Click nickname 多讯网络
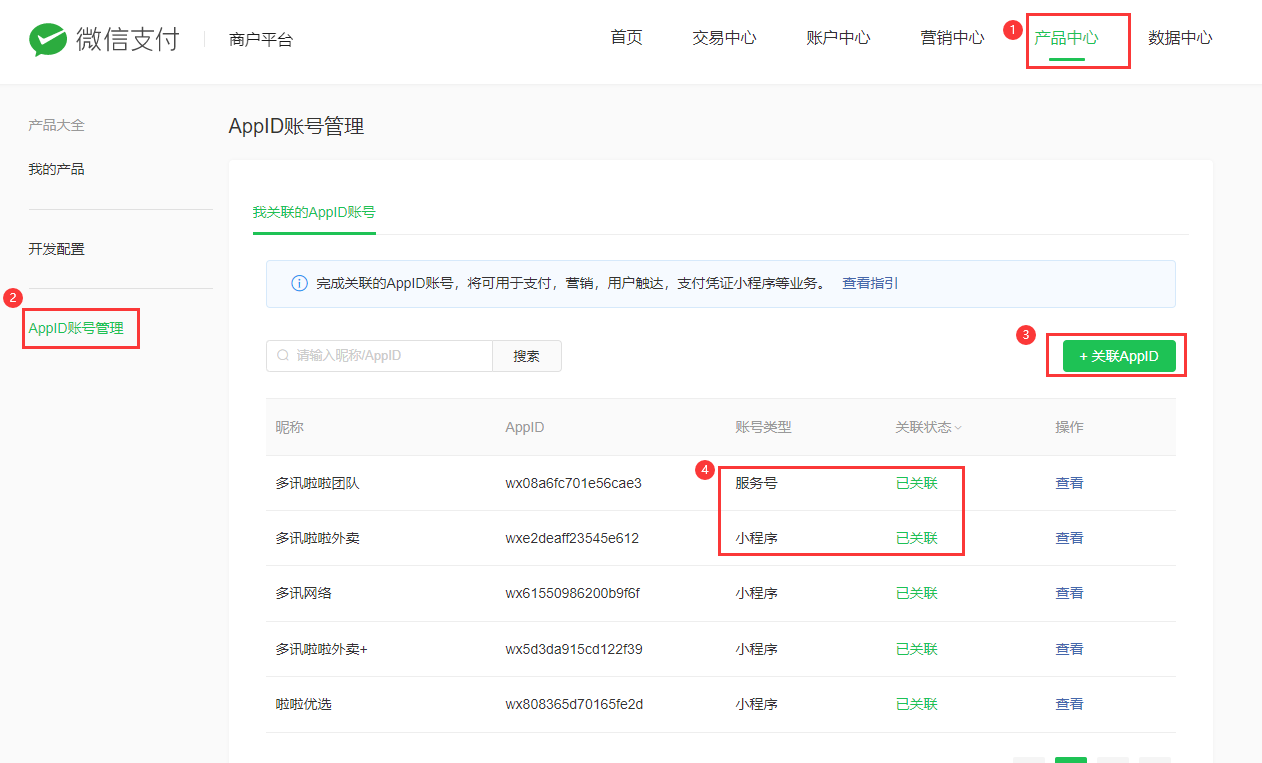This screenshot has width=1262, height=763. click(x=303, y=593)
